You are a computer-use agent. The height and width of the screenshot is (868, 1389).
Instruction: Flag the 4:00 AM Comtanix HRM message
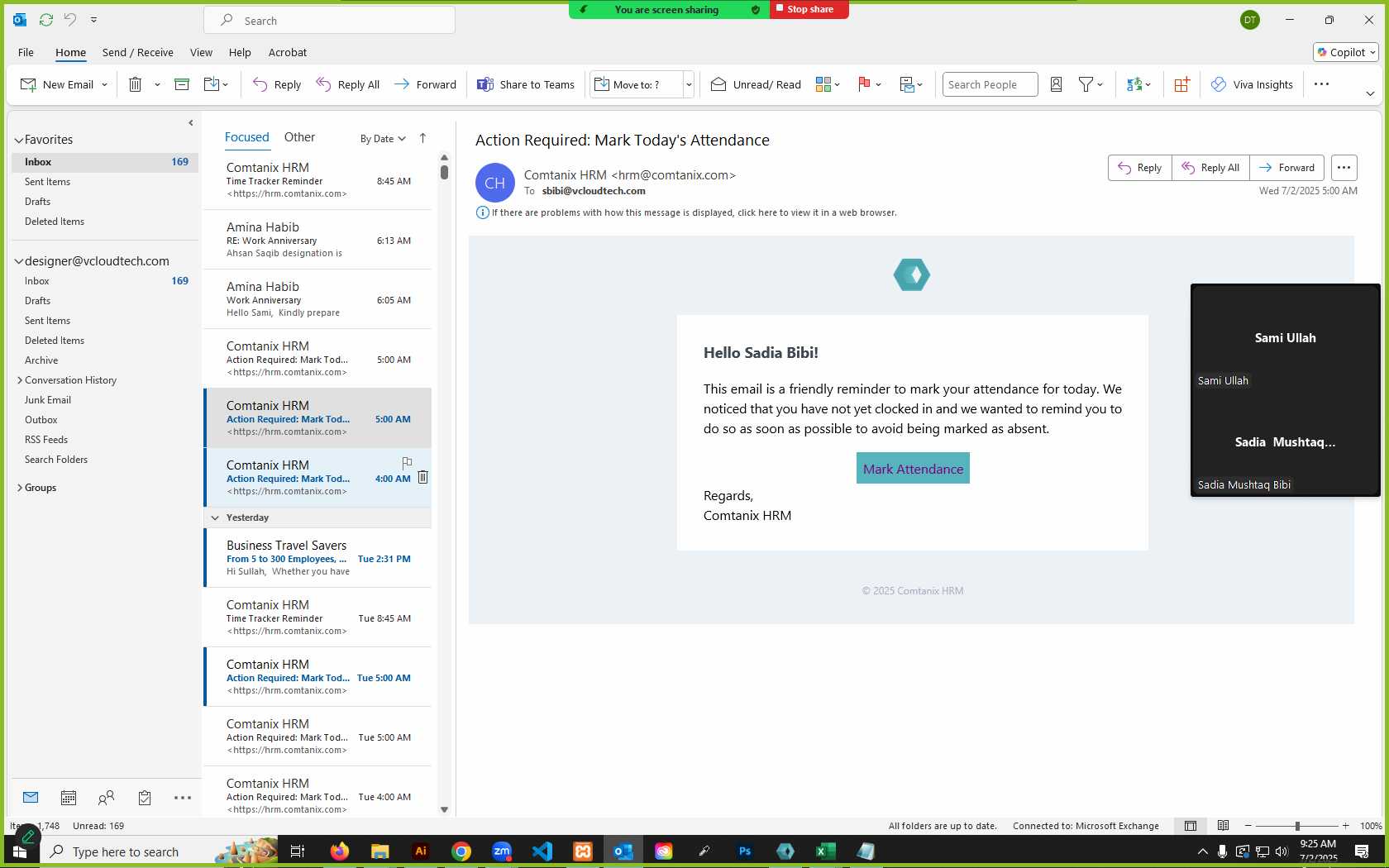(x=407, y=463)
